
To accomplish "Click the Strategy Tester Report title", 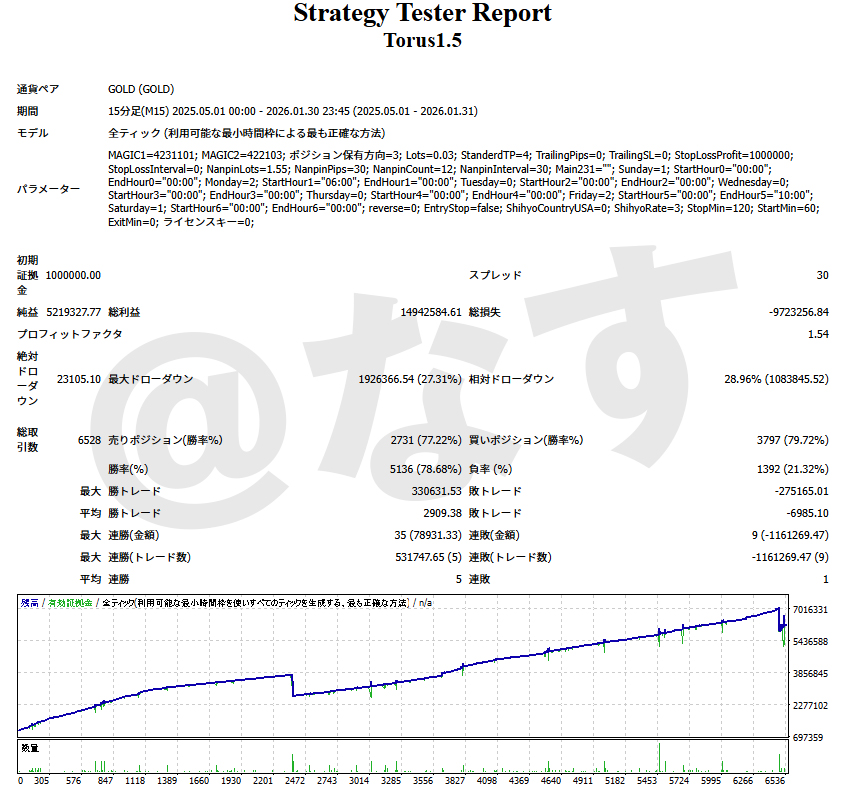I will point(421,14).
